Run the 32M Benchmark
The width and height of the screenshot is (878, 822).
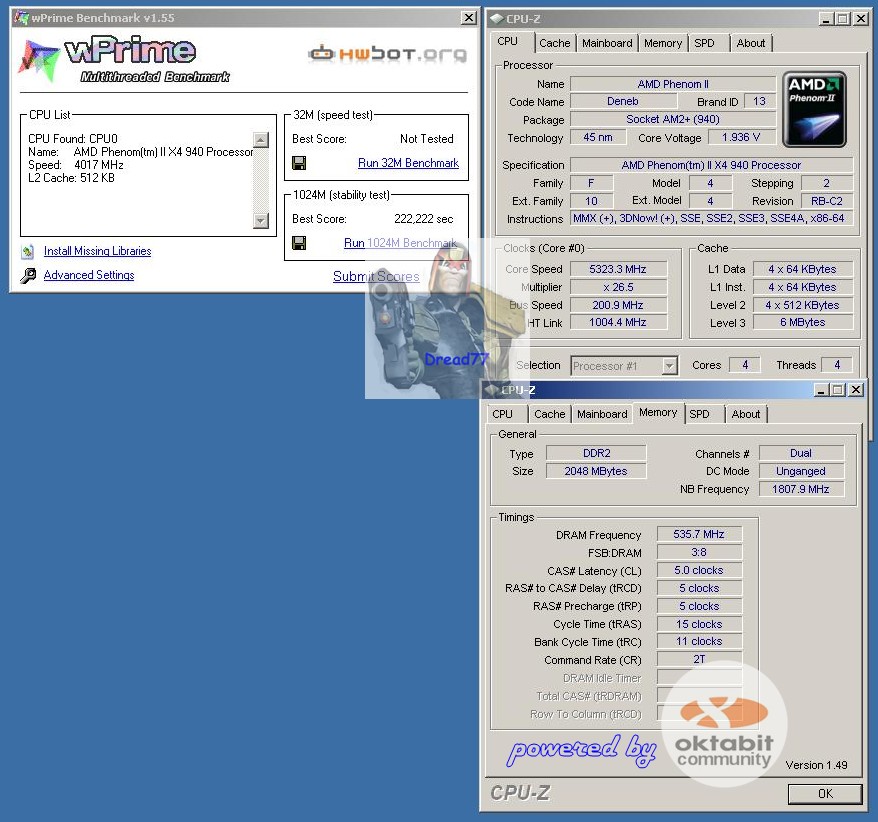click(x=408, y=163)
